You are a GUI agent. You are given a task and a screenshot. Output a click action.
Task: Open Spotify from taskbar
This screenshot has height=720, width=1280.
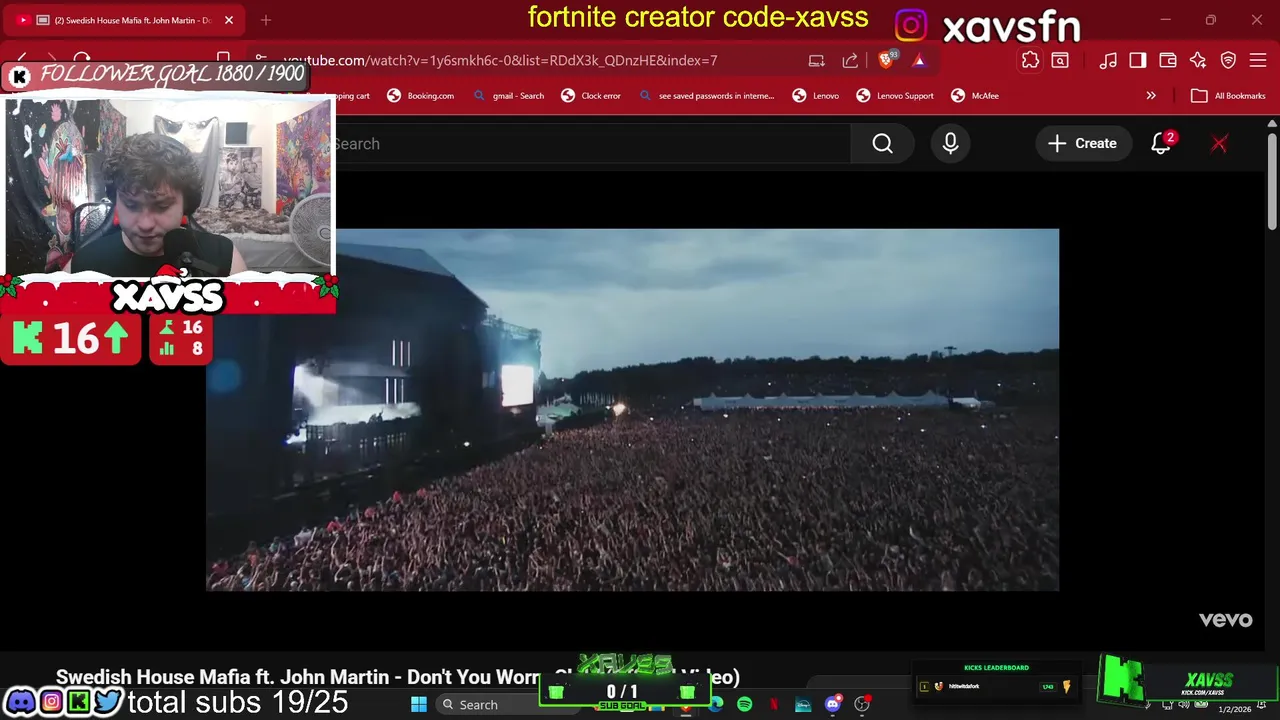[x=745, y=705]
